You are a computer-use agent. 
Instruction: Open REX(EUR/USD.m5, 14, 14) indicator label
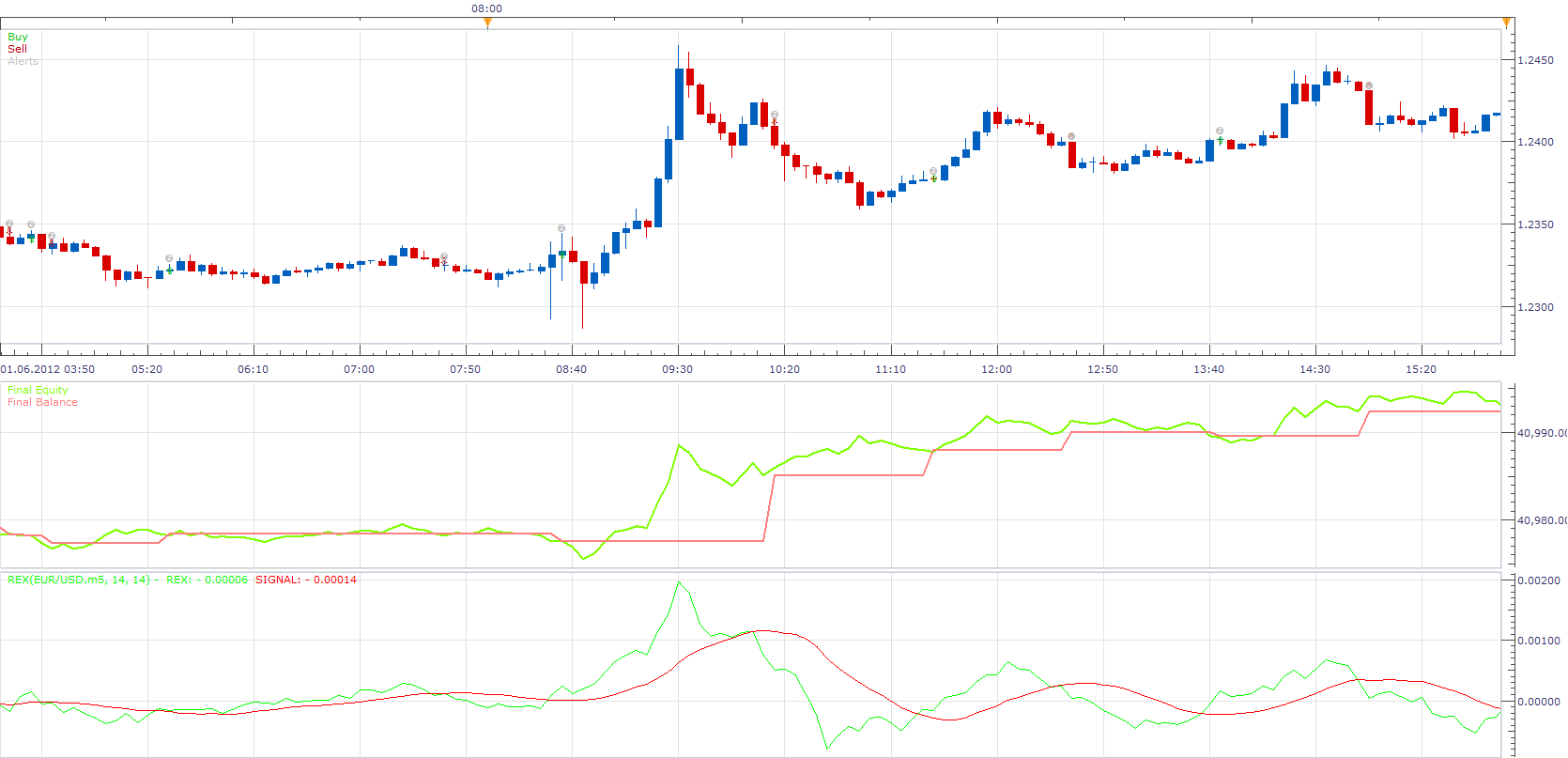point(79,580)
